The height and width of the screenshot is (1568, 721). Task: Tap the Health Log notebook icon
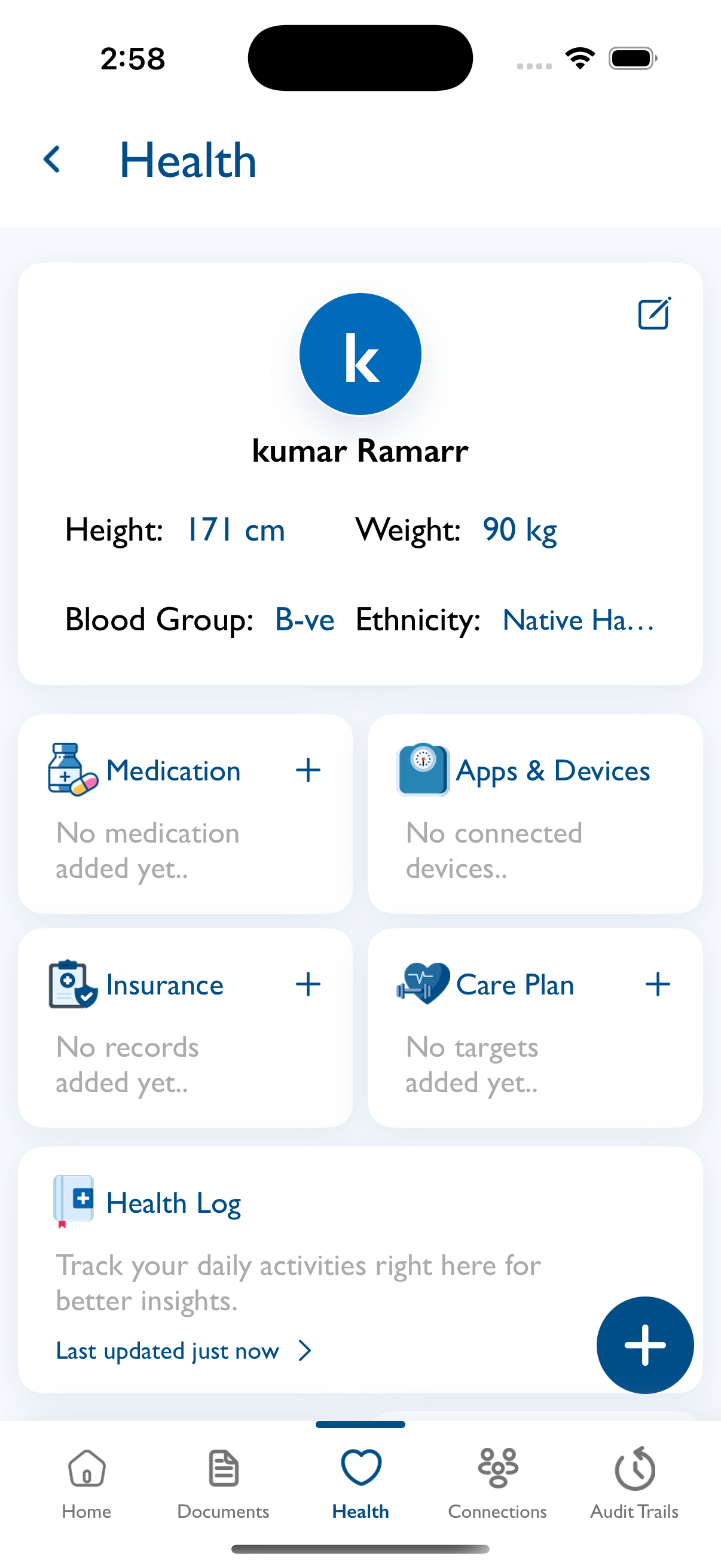[74, 1200]
